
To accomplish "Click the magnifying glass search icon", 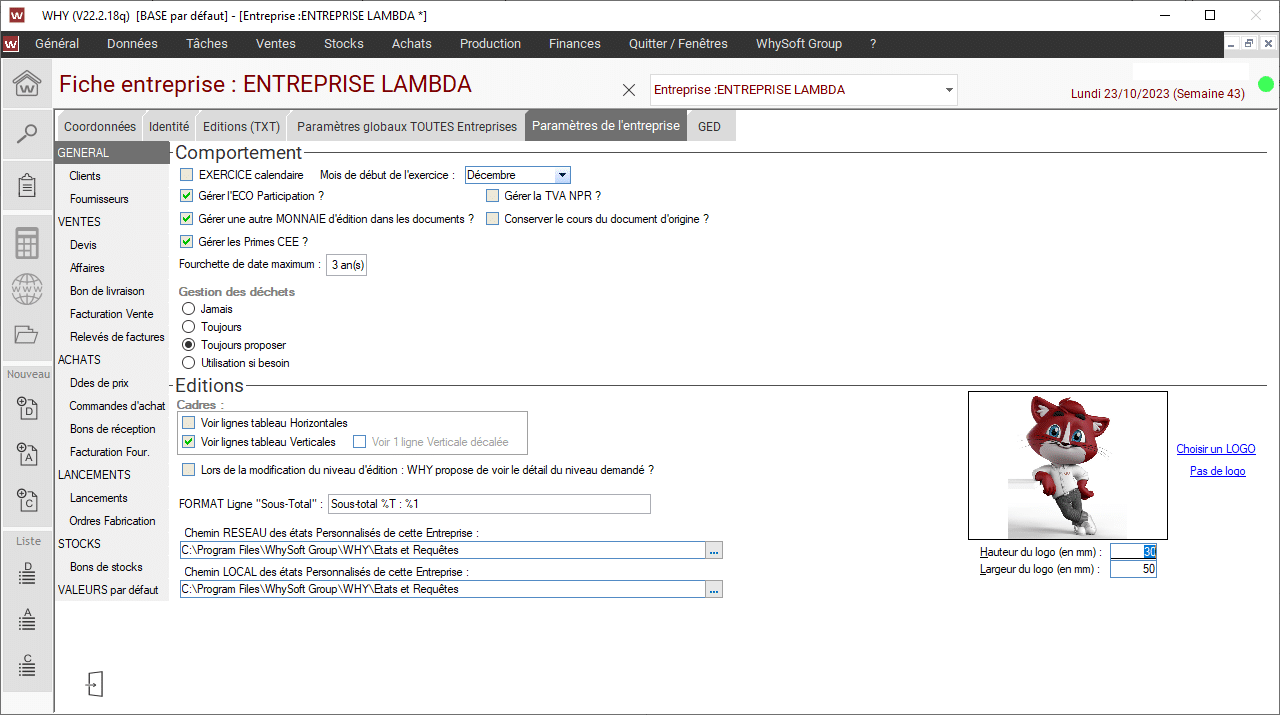I will (26, 134).
